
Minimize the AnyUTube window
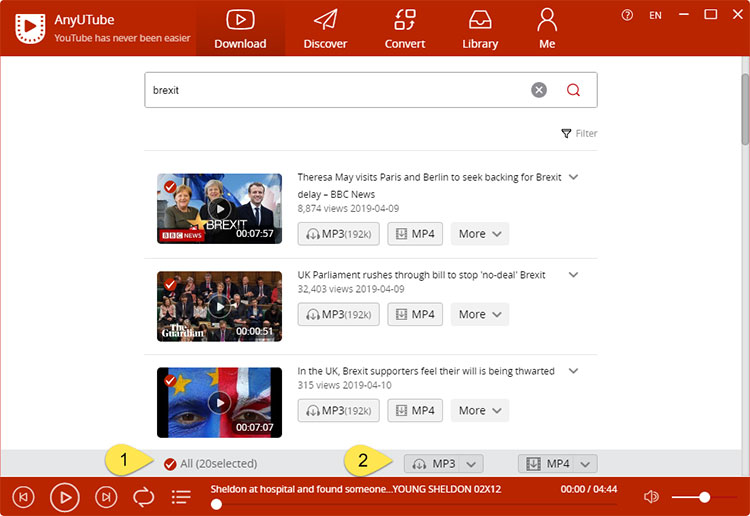[x=684, y=14]
